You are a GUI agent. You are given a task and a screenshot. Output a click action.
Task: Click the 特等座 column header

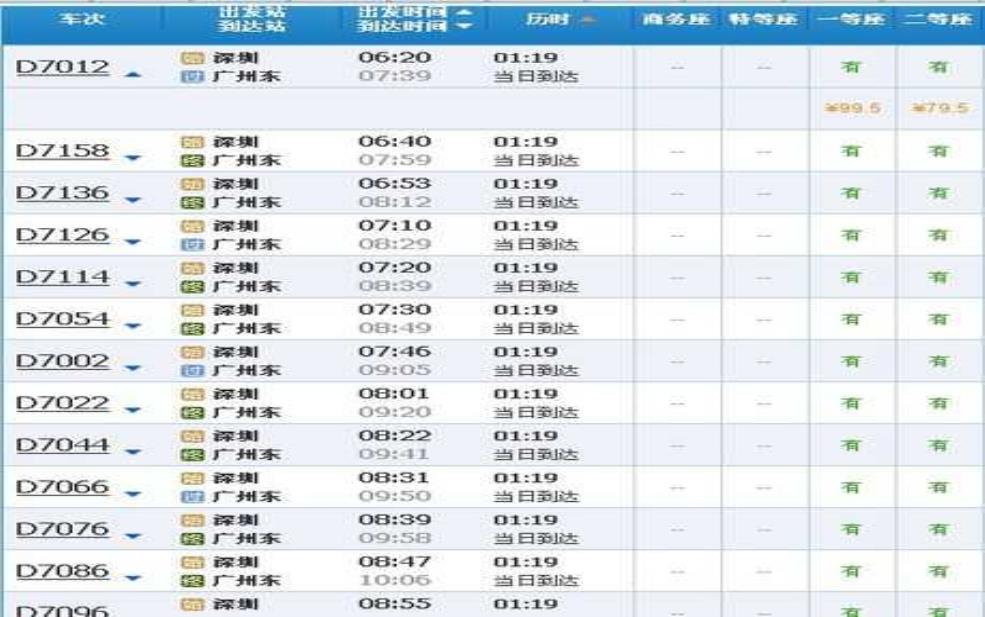click(763, 19)
